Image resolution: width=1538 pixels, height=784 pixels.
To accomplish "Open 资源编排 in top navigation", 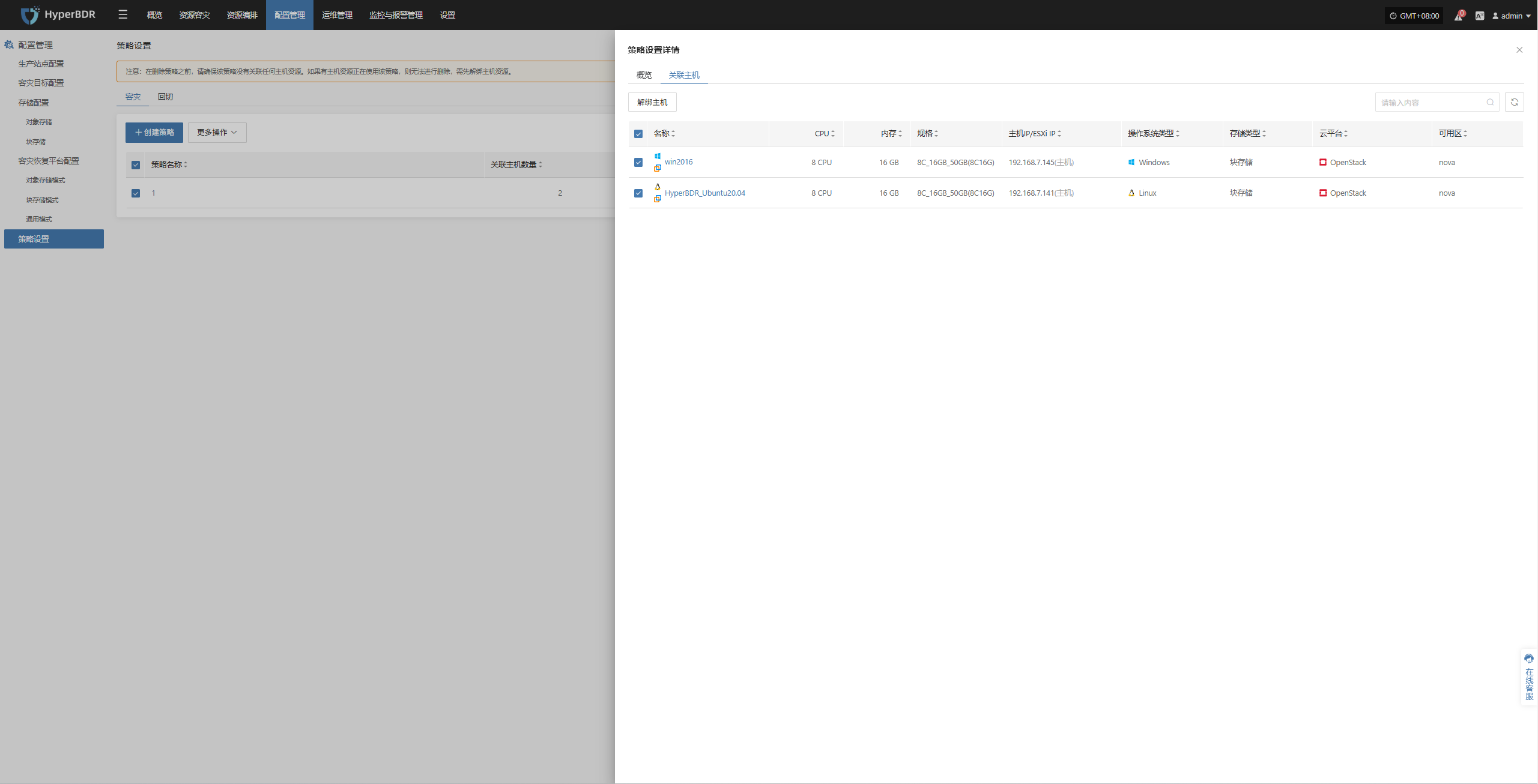I will coord(242,15).
